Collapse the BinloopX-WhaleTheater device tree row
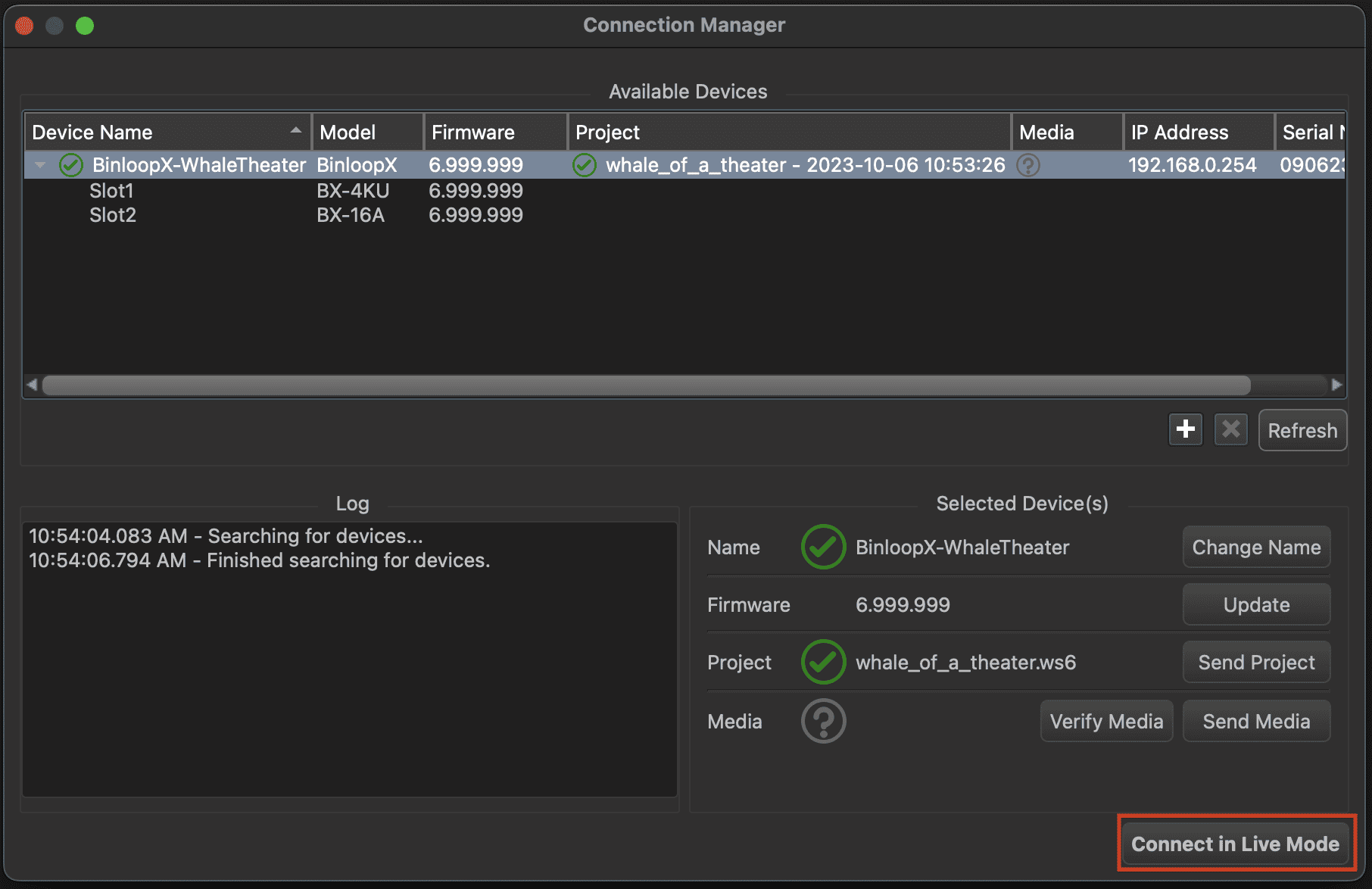Viewport: 1372px width, 889px height. (x=41, y=165)
